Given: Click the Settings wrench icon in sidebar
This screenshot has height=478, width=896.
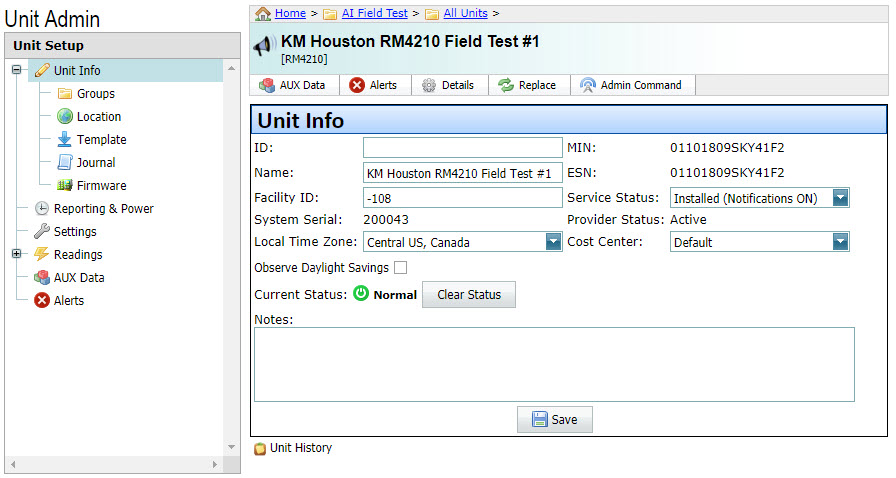Looking at the screenshot, I should [x=42, y=231].
